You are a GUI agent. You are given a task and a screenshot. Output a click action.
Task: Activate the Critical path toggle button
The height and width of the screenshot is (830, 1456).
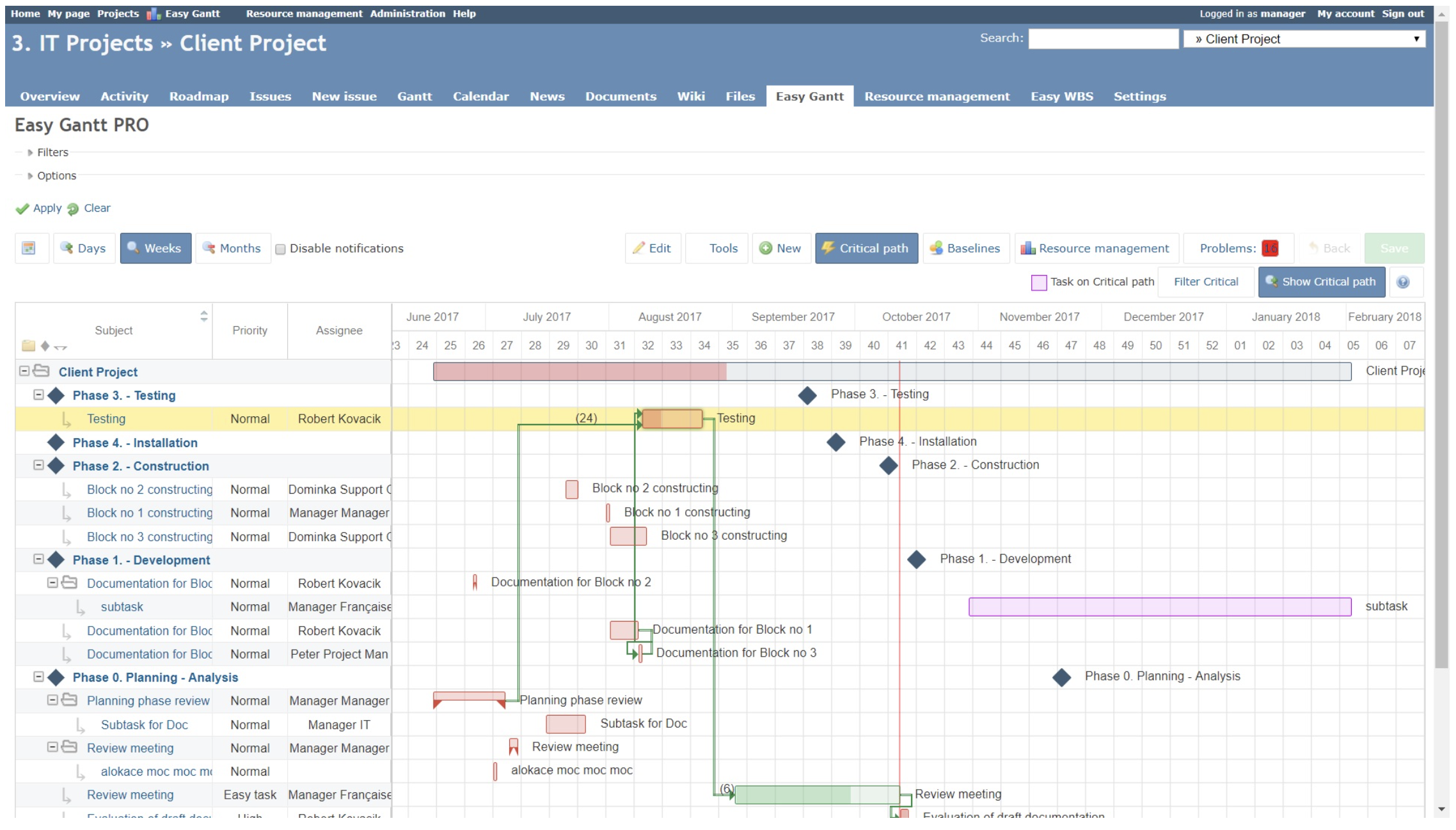tap(866, 248)
